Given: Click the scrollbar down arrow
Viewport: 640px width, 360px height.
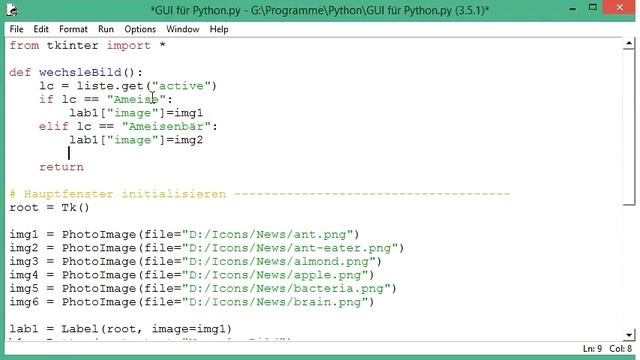Looking at the screenshot, I should click(629, 335).
